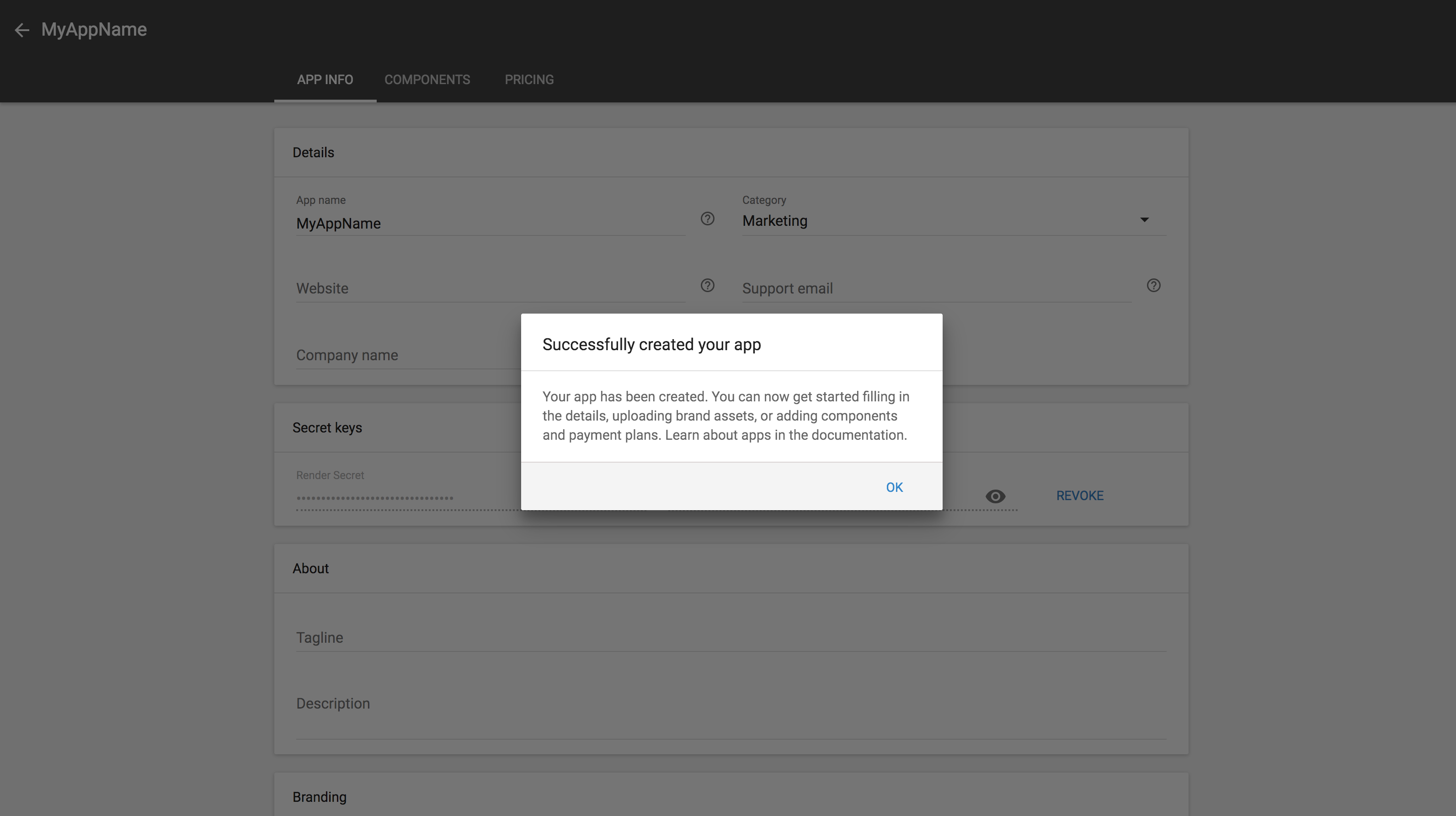Viewport: 1456px width, 816px height.
Task: Click REVOKE to revoke the render secret
Action: pyautogui.click(x=1080, y=495)
